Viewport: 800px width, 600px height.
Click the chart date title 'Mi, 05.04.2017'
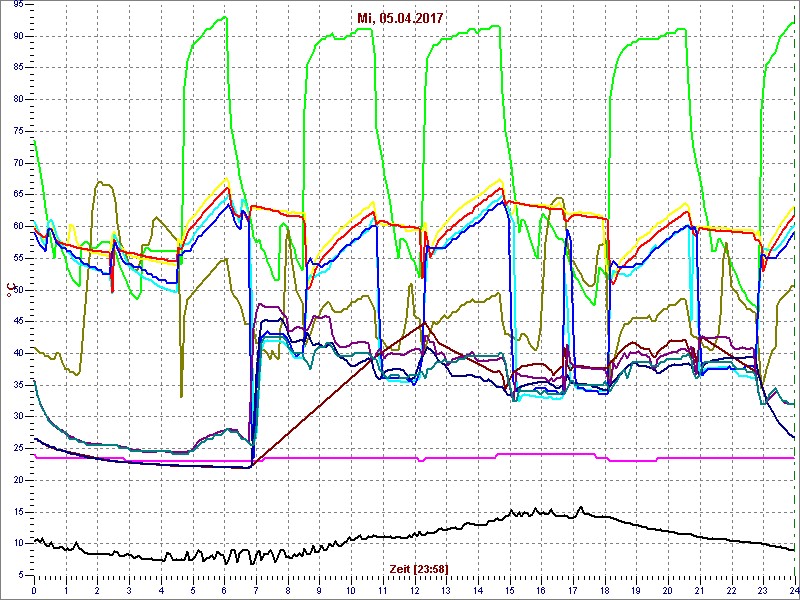pos(399,19)
